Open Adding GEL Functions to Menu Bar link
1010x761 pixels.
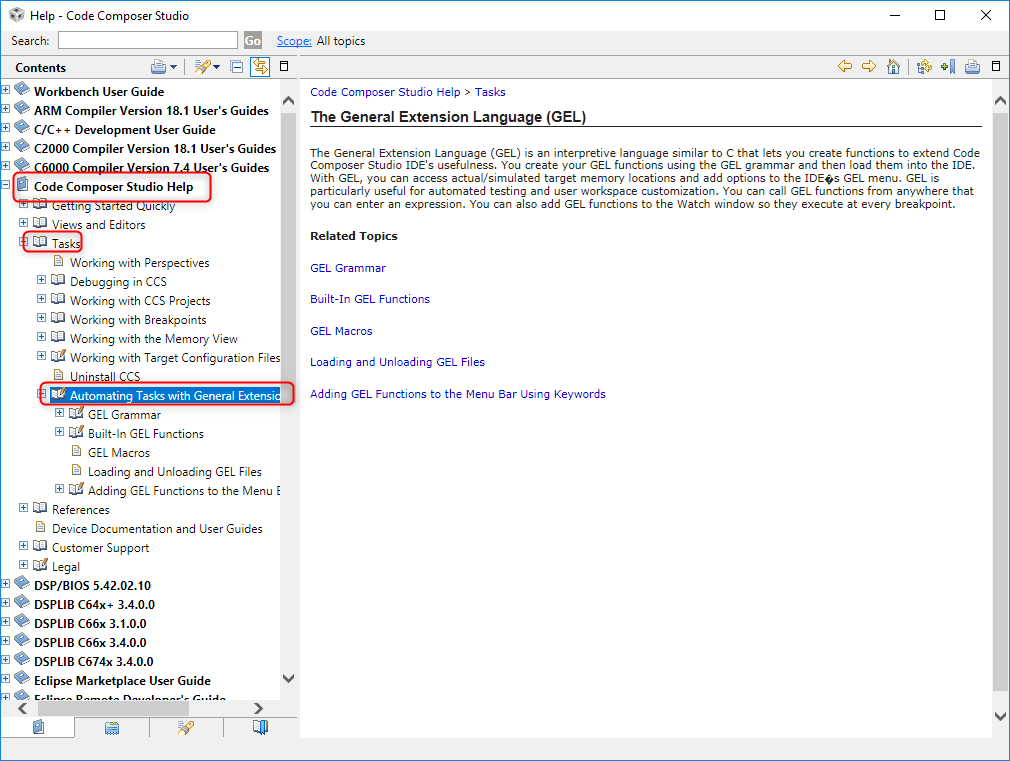pos(458,394)
